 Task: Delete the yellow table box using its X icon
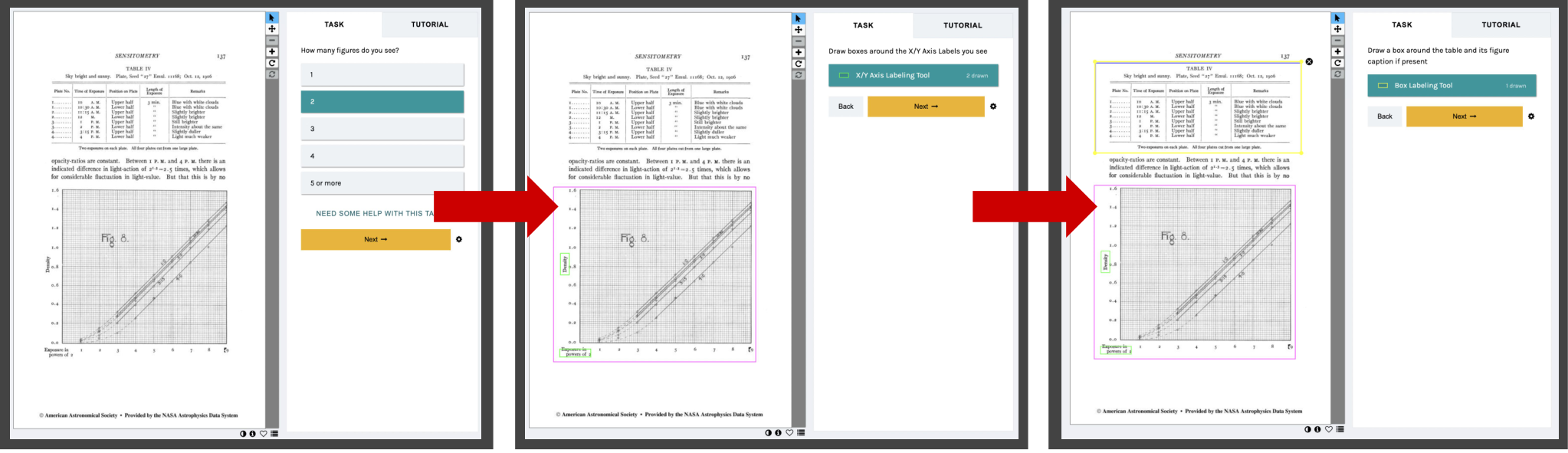[x=1309, y=61]
